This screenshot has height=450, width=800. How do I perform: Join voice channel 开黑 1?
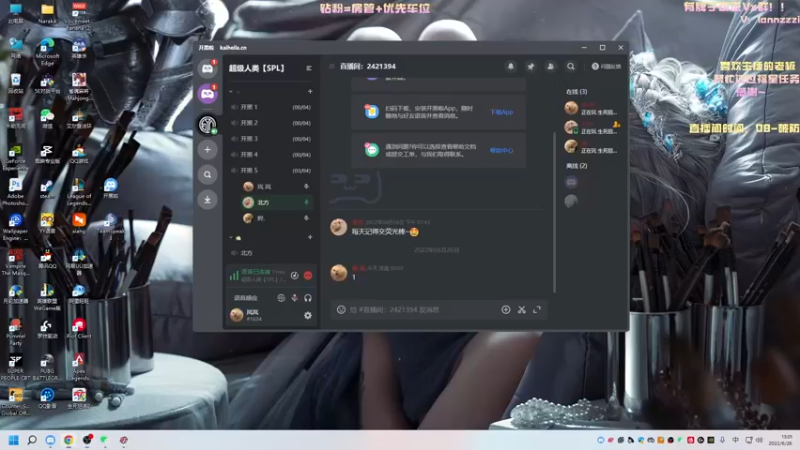click(270, 107)
